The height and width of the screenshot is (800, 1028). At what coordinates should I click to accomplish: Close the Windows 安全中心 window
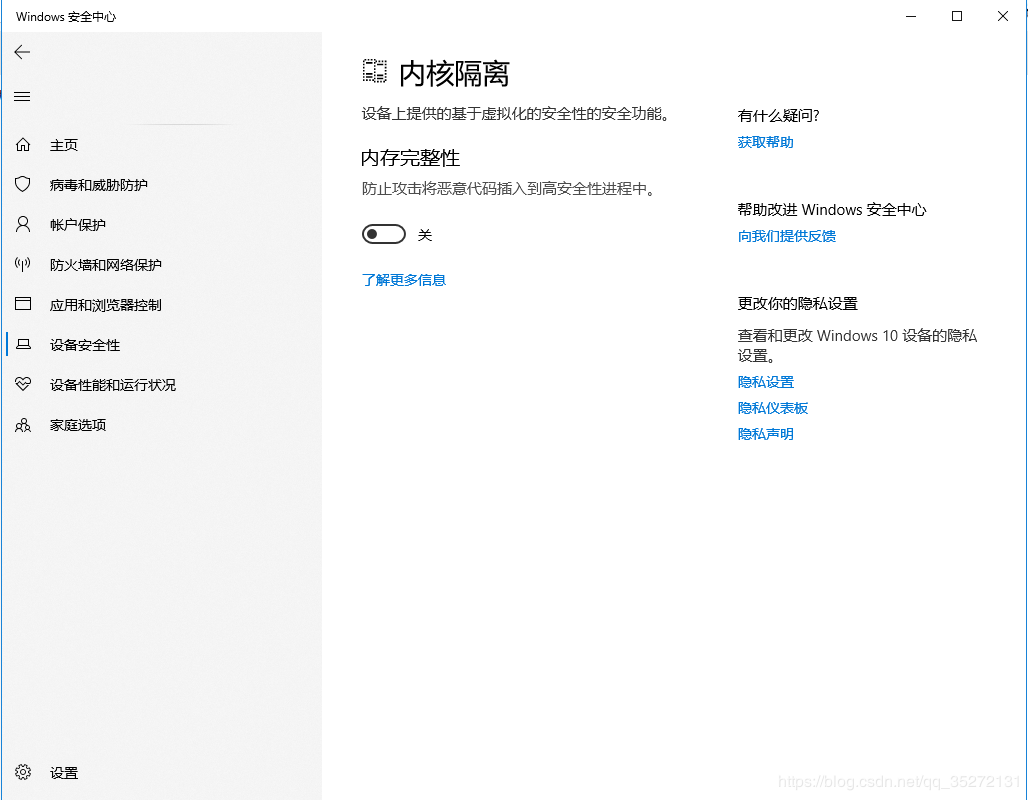1002,16
